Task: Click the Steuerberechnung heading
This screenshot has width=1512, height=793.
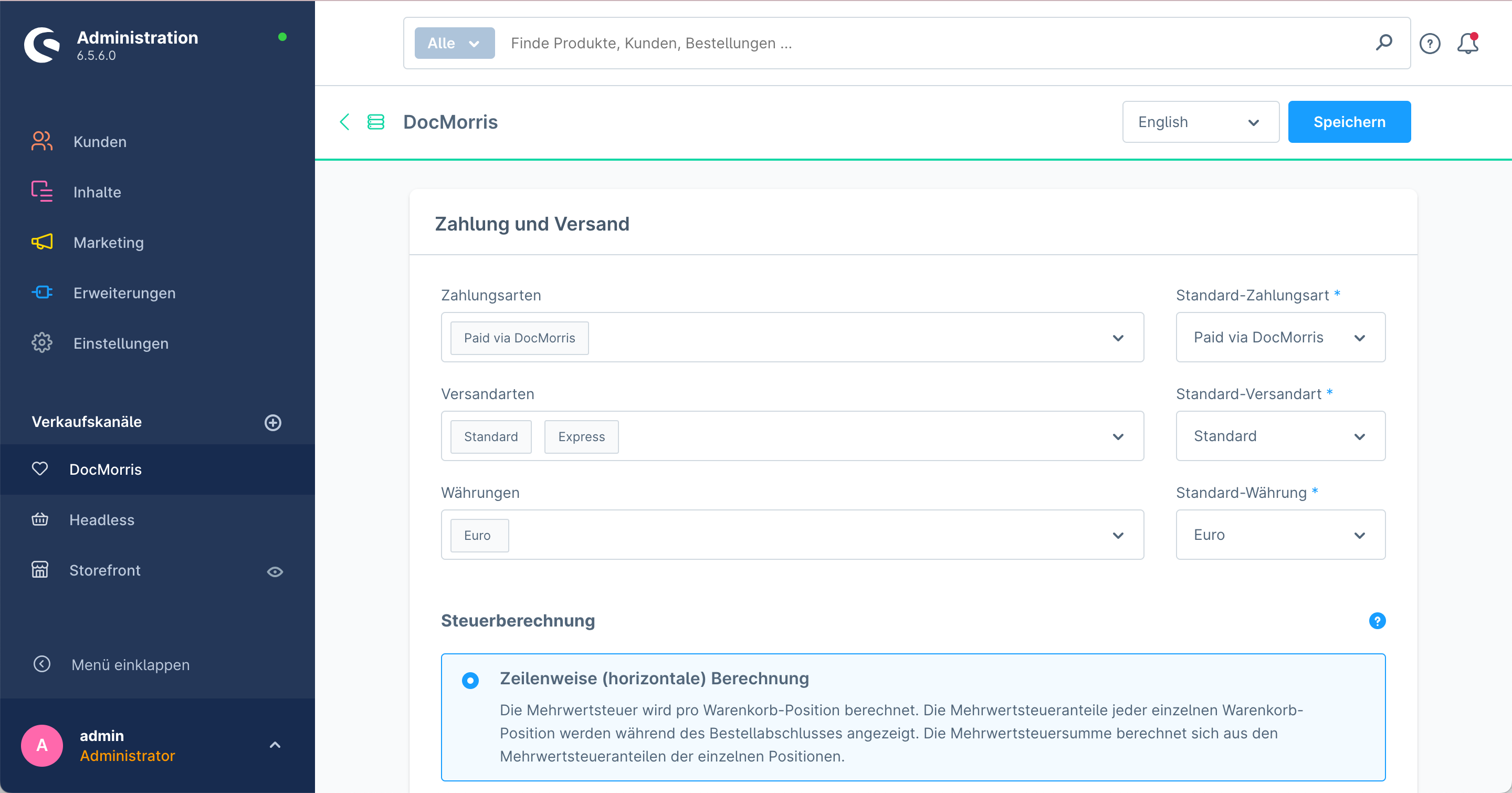Action: (x=518, y=620)
